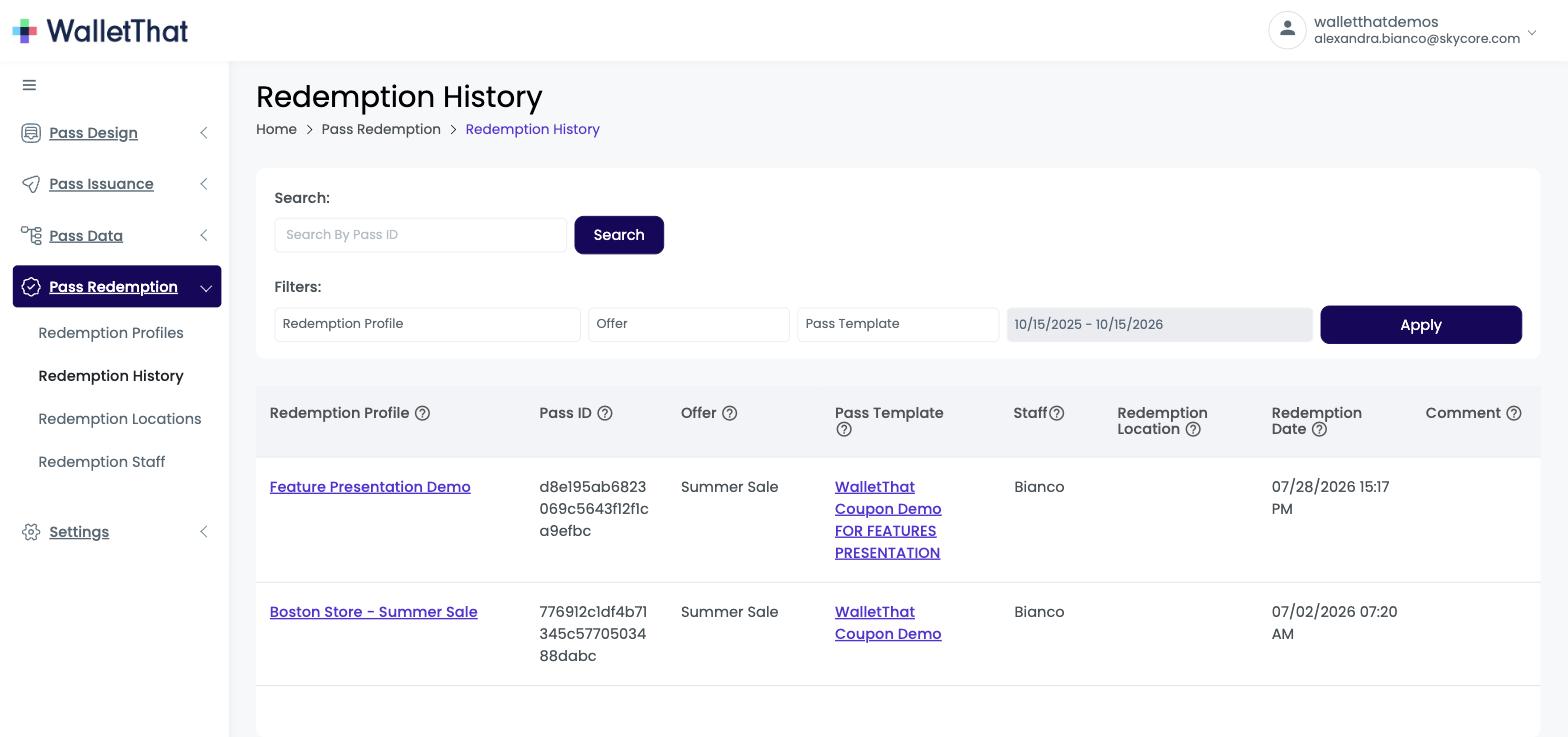This screenshot has width=1568, height=737.
Task: Open WalletThat Coupon Demo link in Boston row
Action: tap(888, 623)
